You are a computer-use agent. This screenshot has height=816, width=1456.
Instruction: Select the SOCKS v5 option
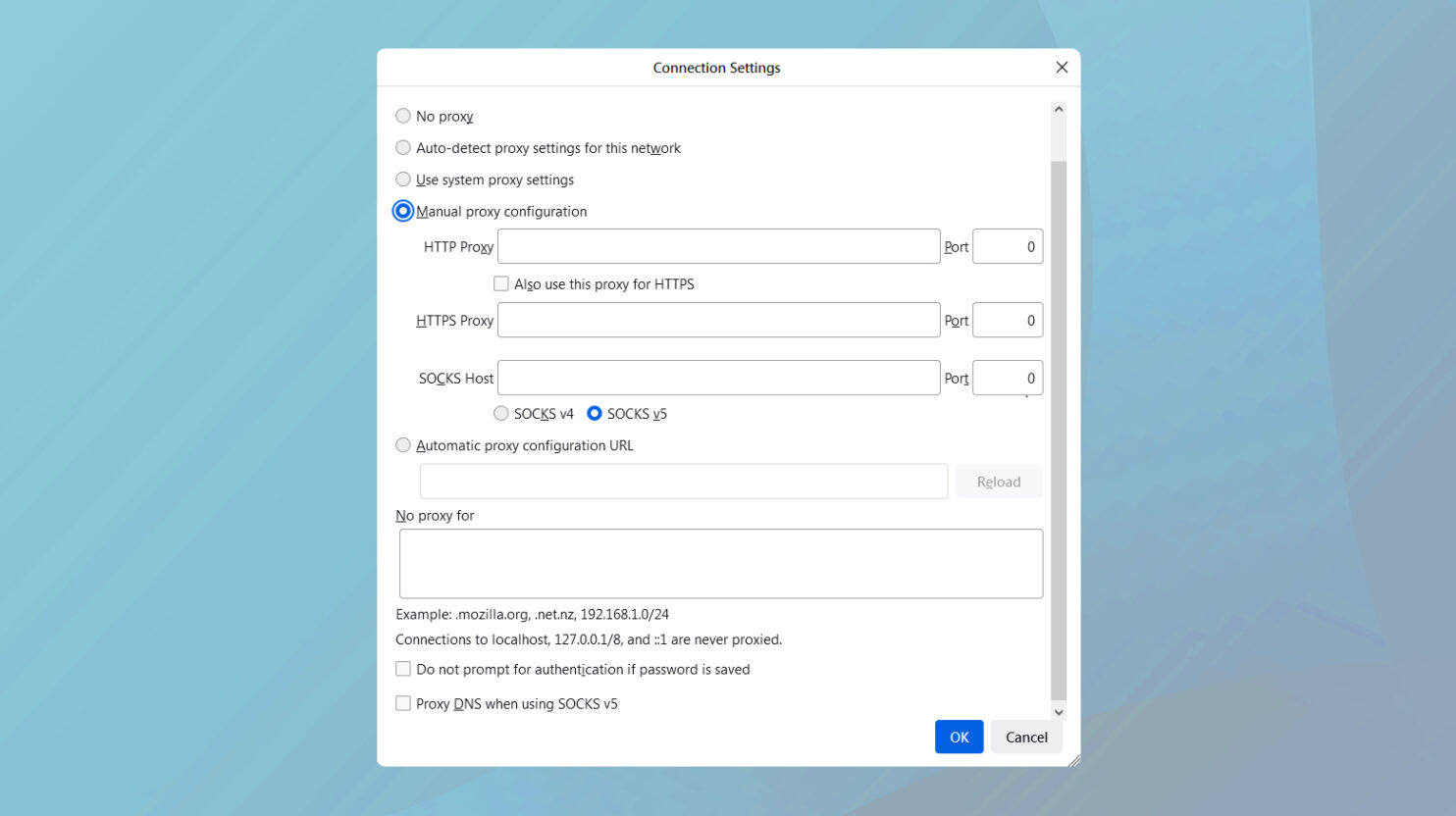594,413
